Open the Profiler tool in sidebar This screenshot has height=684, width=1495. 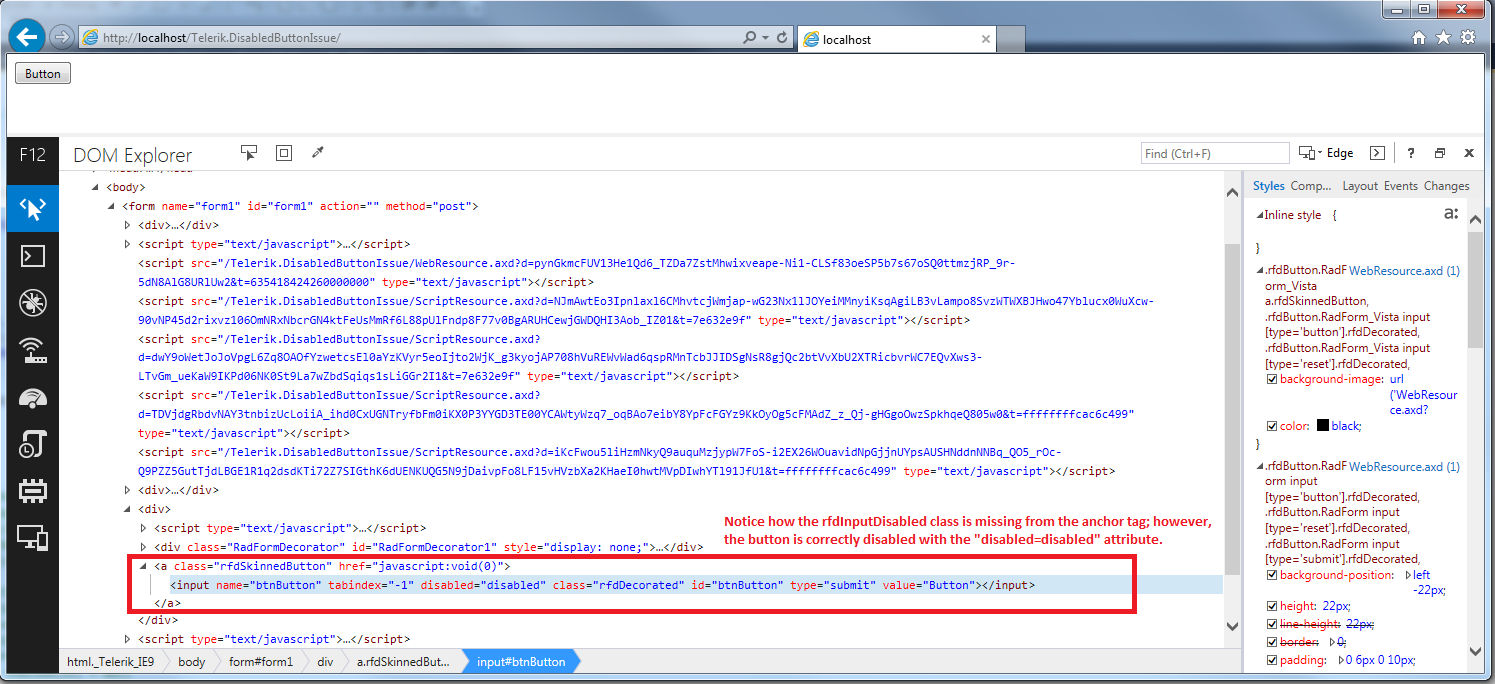tap(33, 446)
